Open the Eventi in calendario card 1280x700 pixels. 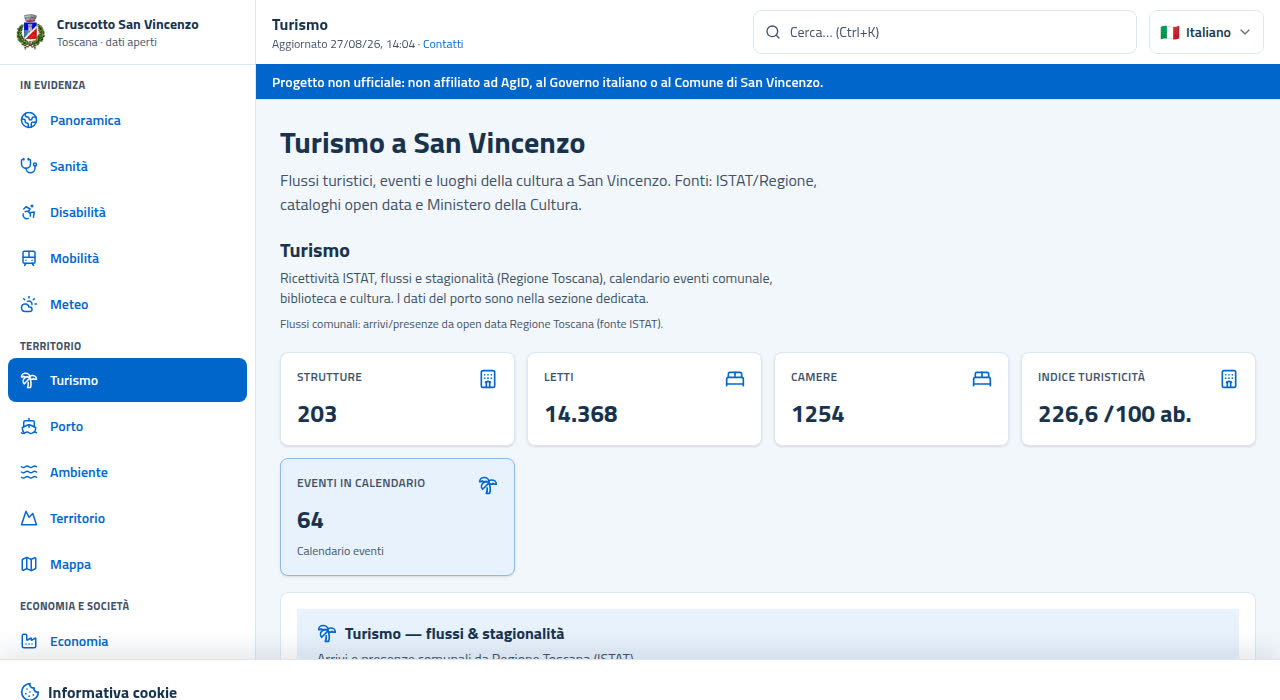pos(397,517)
